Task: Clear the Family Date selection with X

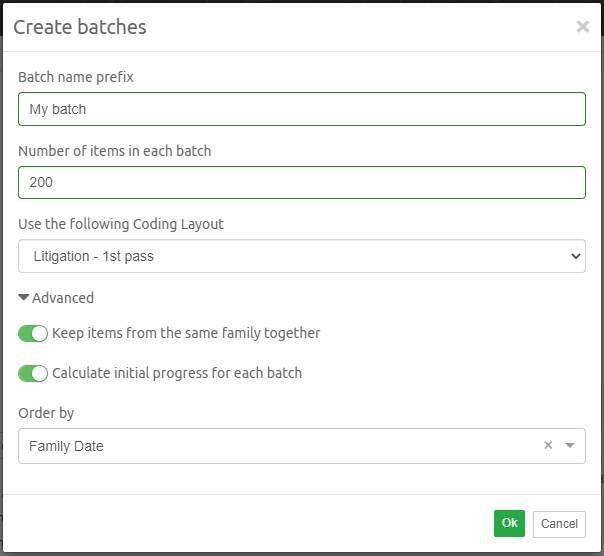Action: (x=548, y=445)
